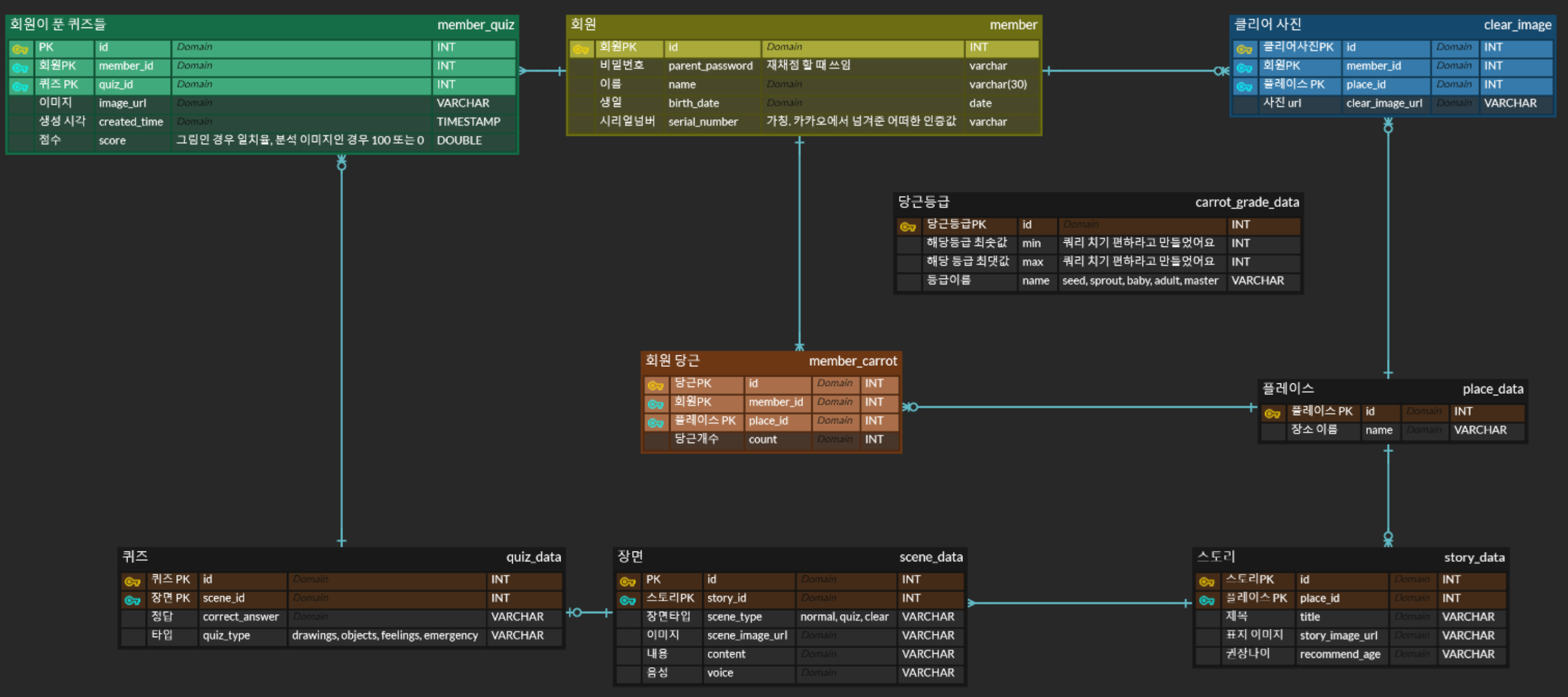
Task: Select relationship line between member and member_carrot
Action: click(799, 243)
